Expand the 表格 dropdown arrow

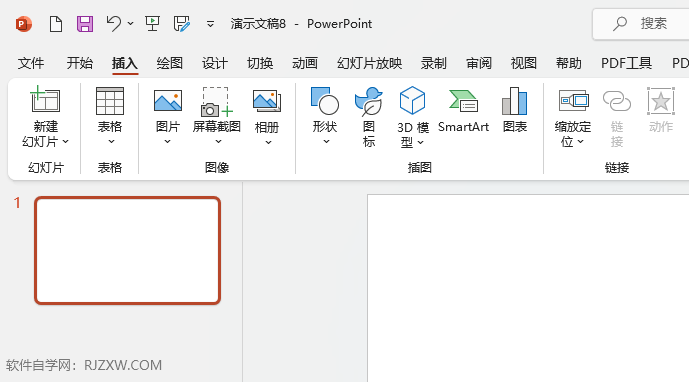tap(111, 142)
